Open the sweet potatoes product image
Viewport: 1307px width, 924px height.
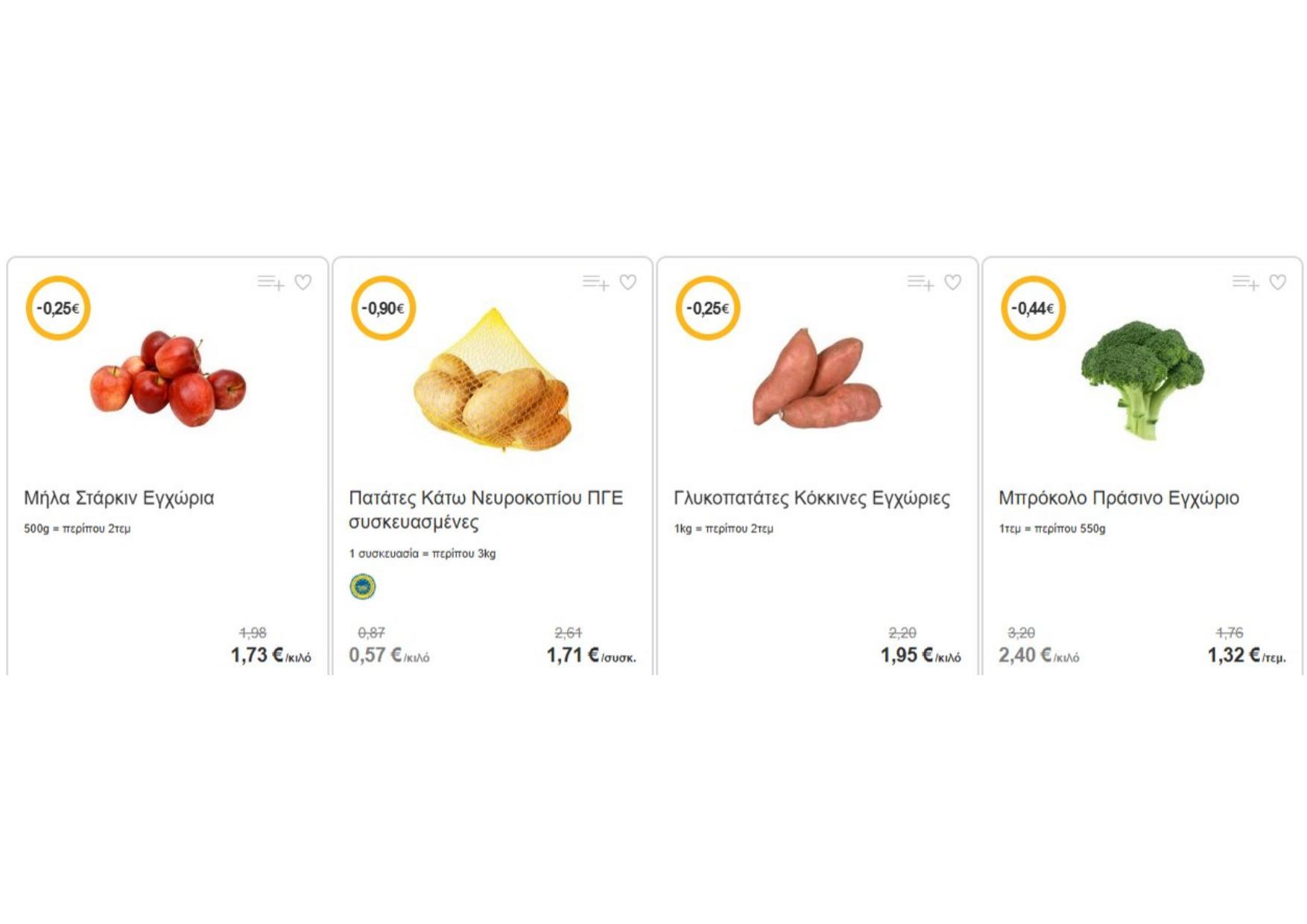pos(817,379)
